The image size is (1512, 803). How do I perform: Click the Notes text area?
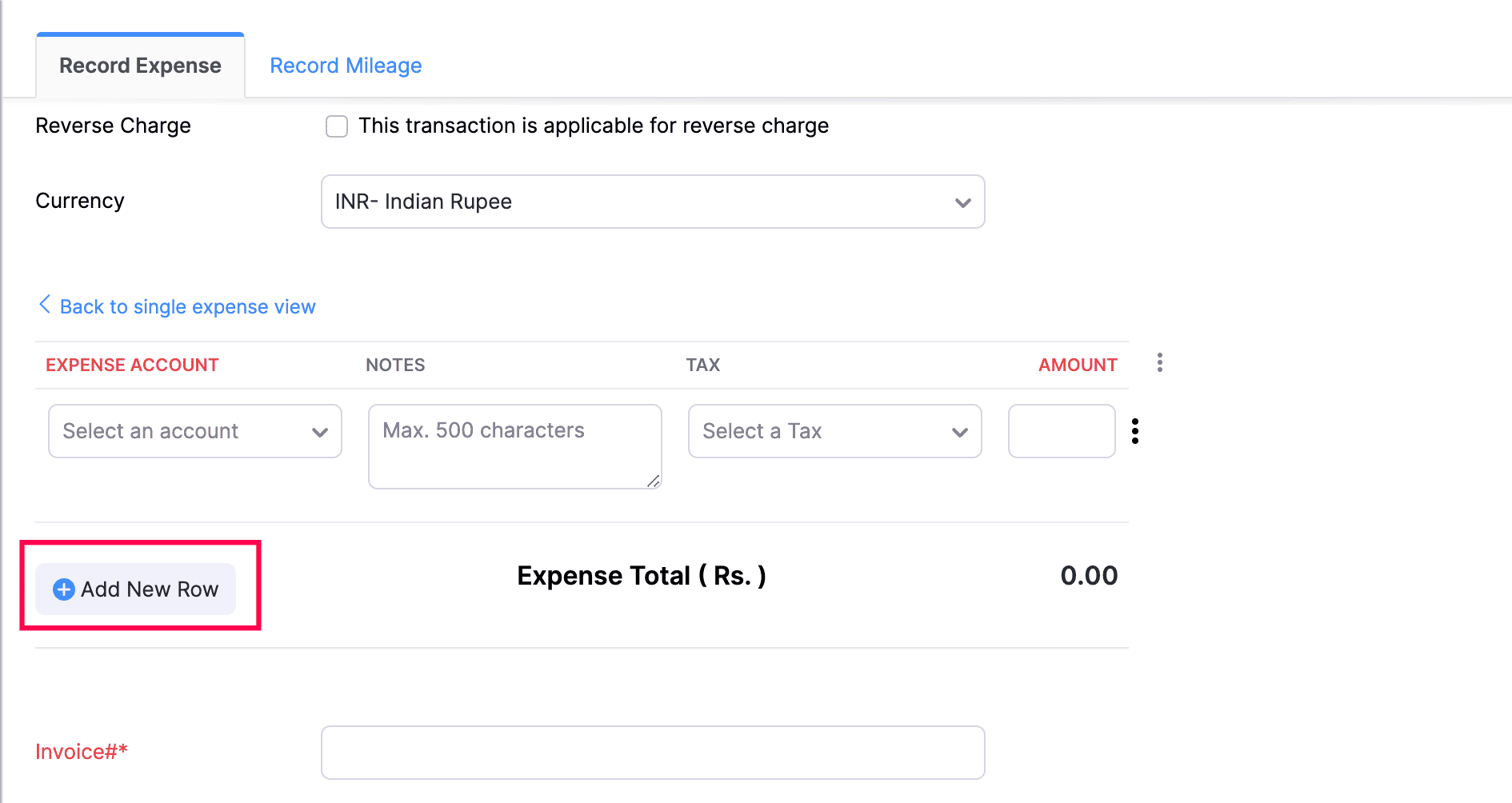point(514,446)
